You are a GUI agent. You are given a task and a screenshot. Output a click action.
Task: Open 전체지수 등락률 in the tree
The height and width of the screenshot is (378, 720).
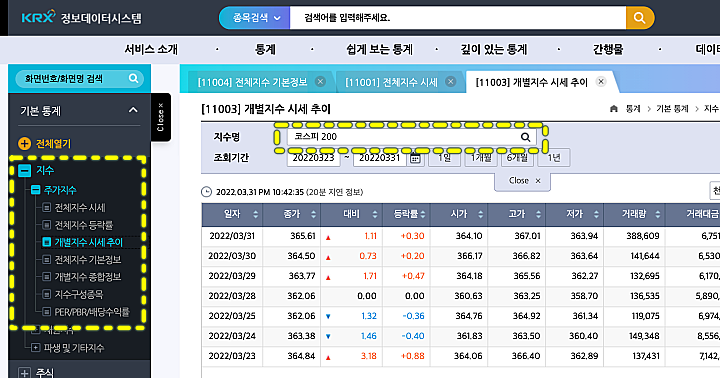[x=84, y=225]
